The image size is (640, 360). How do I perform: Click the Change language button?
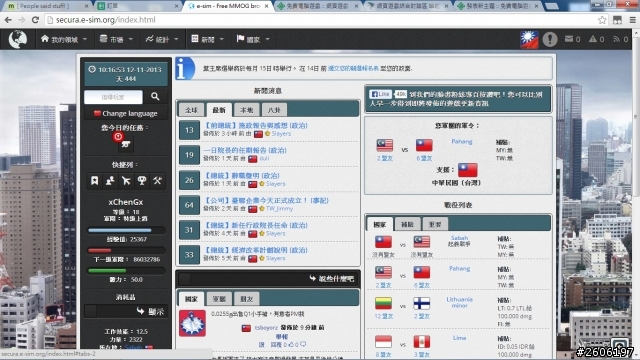click(x=126, y=113)
